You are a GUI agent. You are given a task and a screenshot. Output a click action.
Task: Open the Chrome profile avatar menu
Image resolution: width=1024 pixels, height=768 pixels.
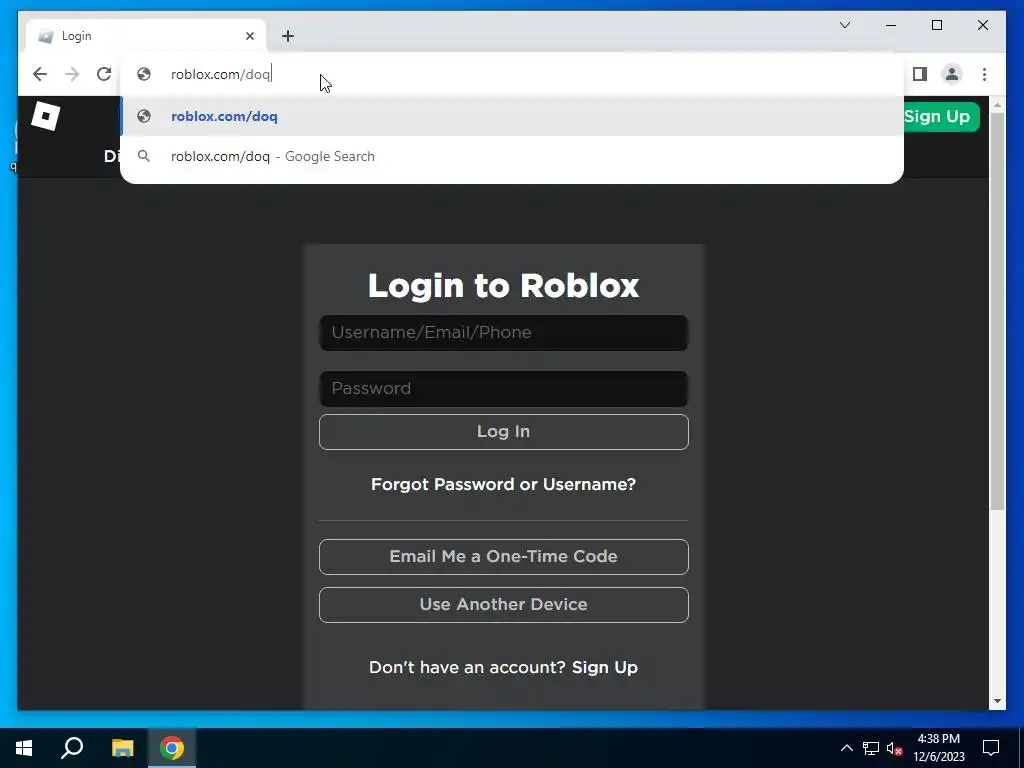tap(952, 74)
